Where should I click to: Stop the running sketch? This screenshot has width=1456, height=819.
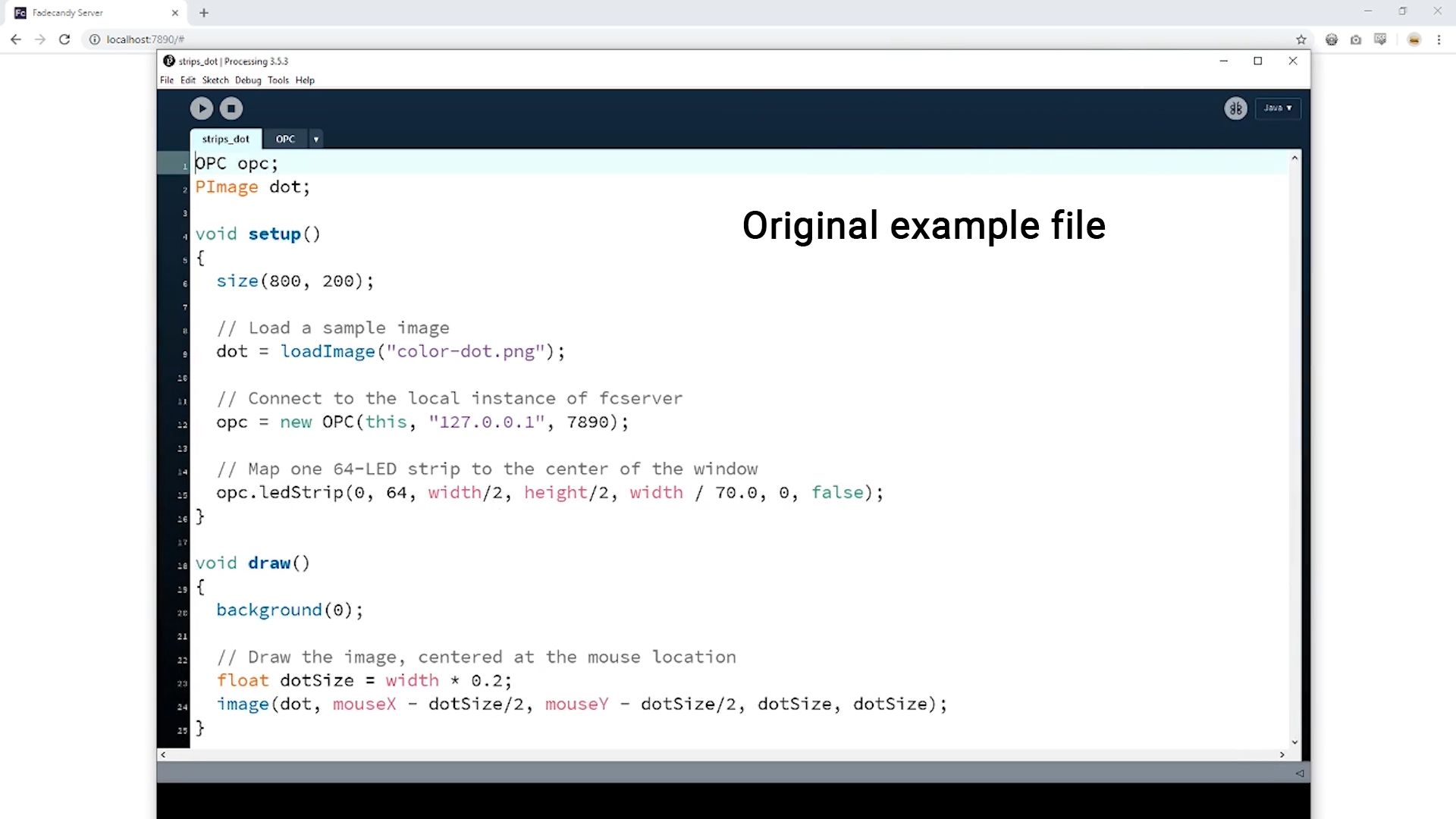tap(231, 108)
